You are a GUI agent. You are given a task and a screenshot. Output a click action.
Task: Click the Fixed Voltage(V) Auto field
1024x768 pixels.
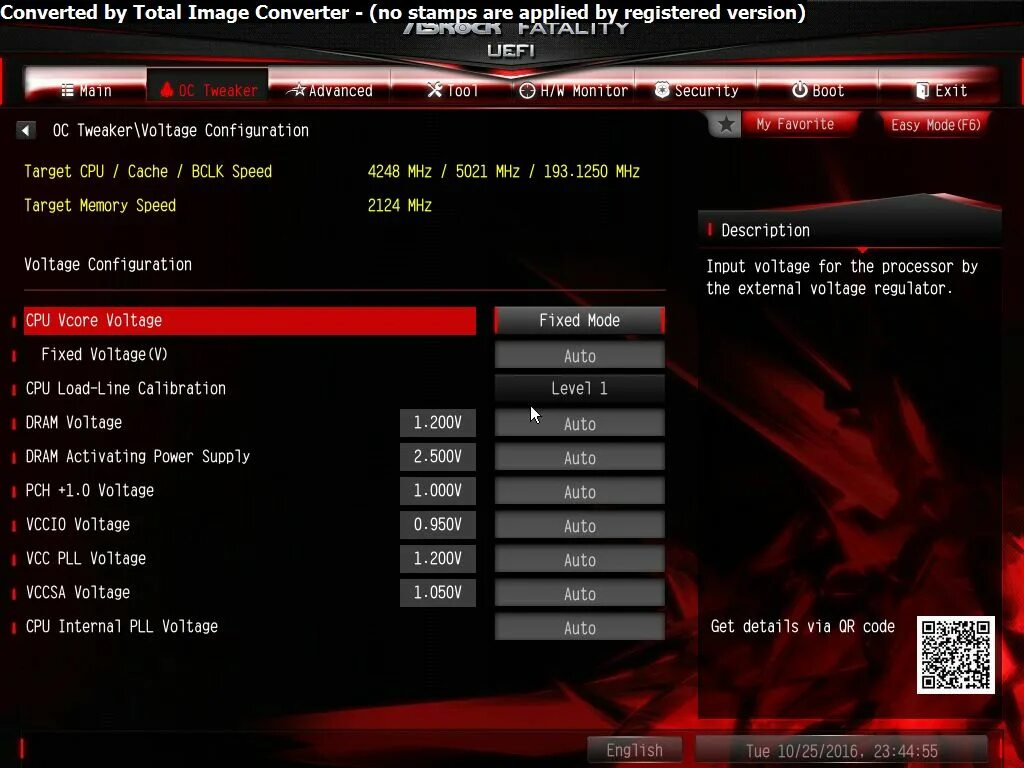click(x=579, y=356)
